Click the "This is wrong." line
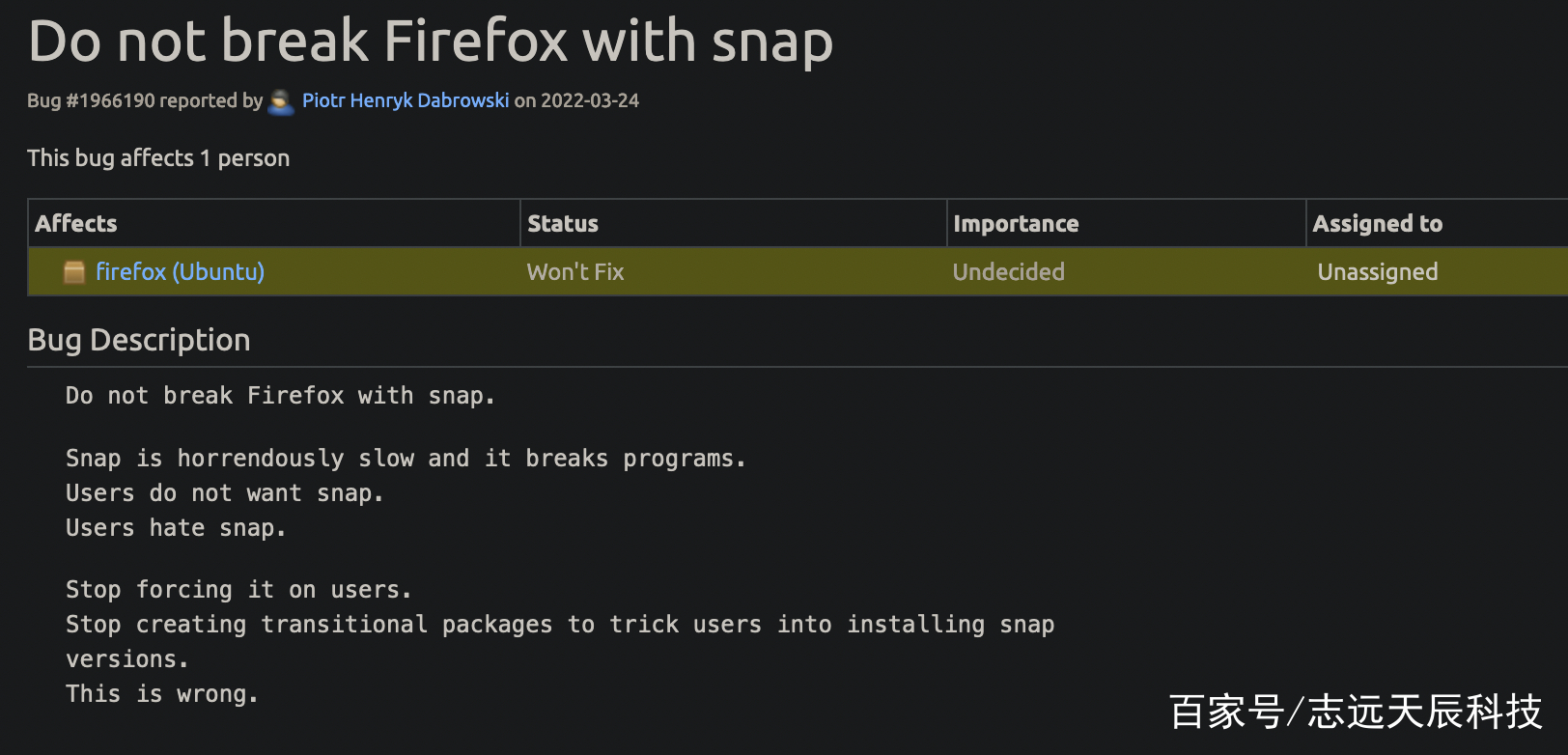The width and height of the screenshot is (1568, 755). tap(162, 694)
